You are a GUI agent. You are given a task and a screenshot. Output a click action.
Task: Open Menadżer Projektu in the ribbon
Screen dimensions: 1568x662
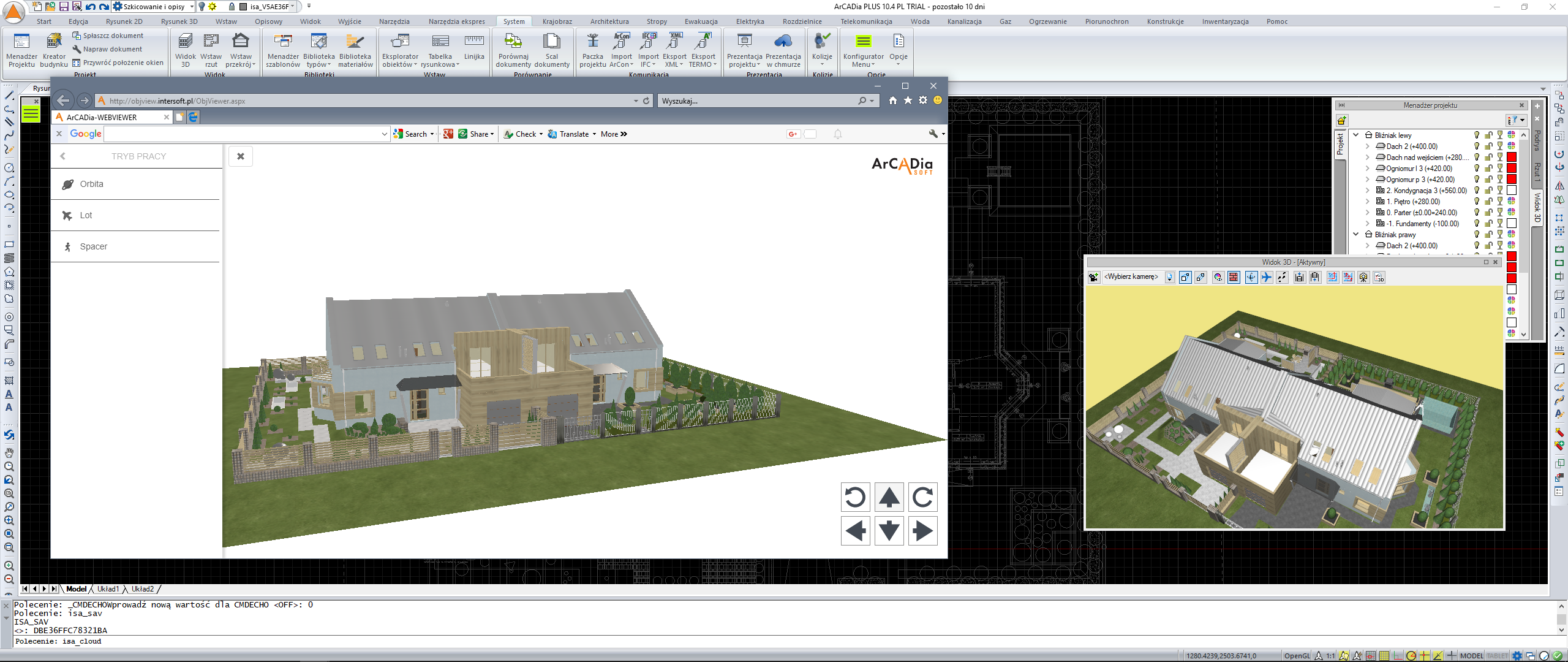pos(21,50)
